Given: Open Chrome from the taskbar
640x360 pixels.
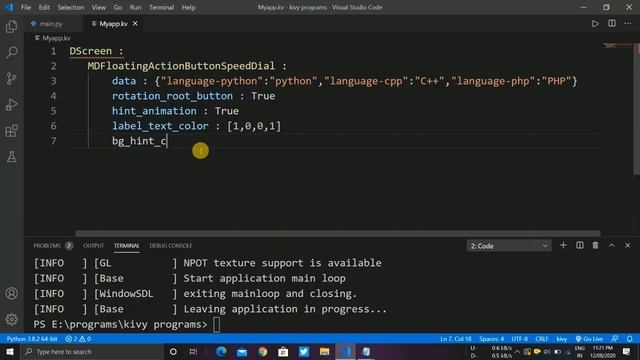Looking at the screenshot, I should tap(262, 351).
